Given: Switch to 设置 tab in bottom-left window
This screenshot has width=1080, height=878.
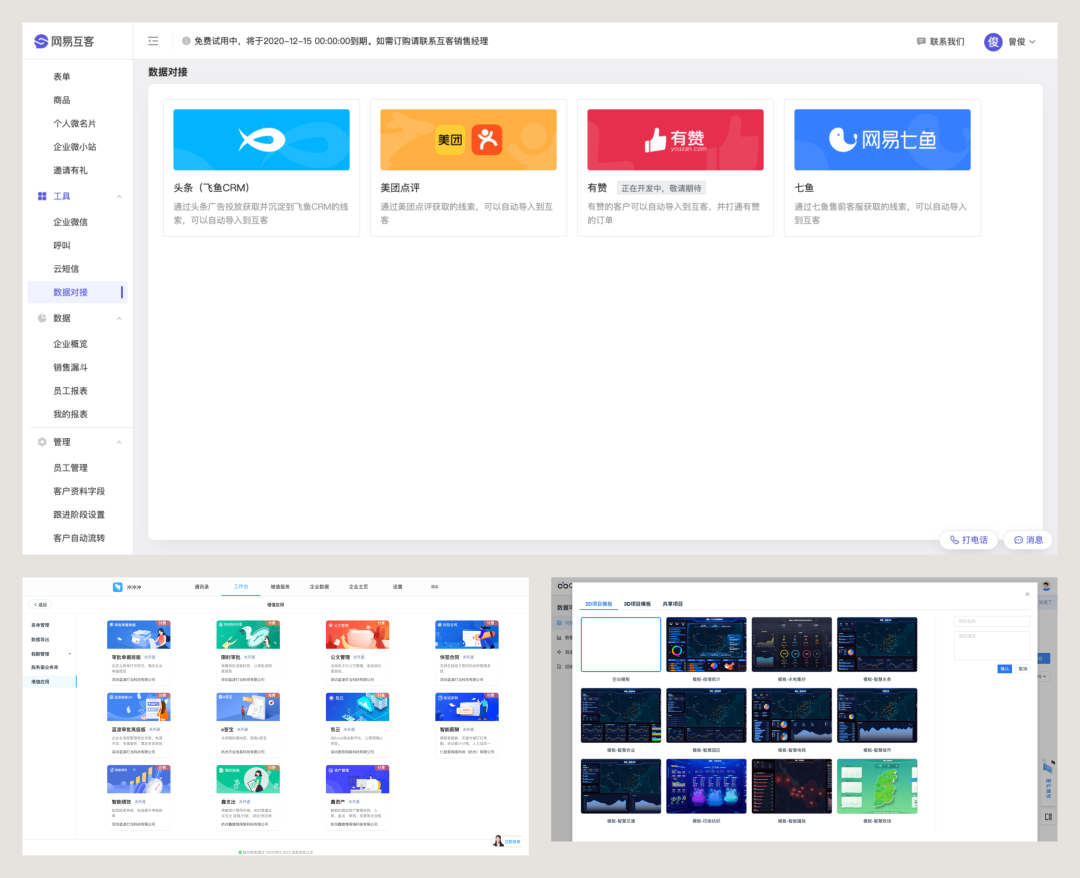Looking at the screenshot, I should coord(397,587).
